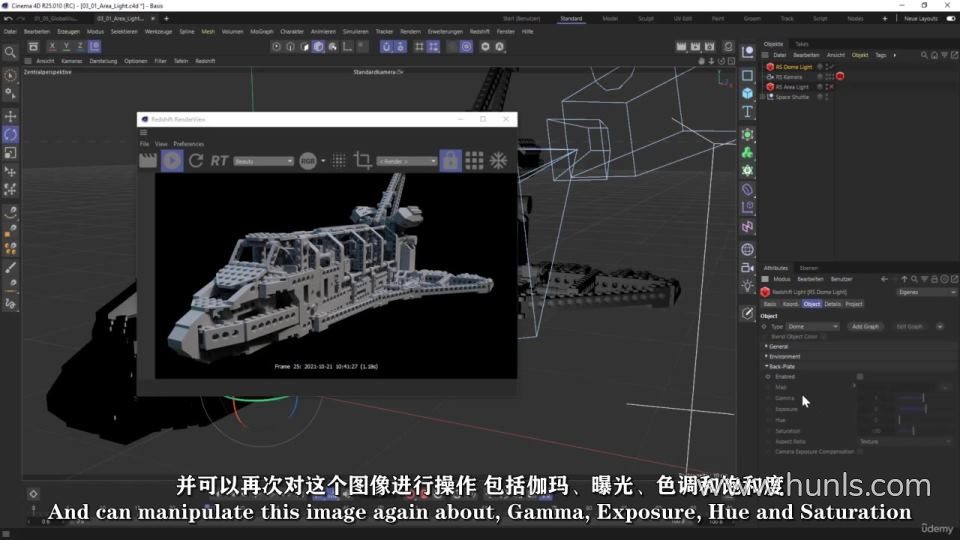Open the MoGraph menu
The height and width of the screenshot is (540, 960).
[x=261, y=31]
